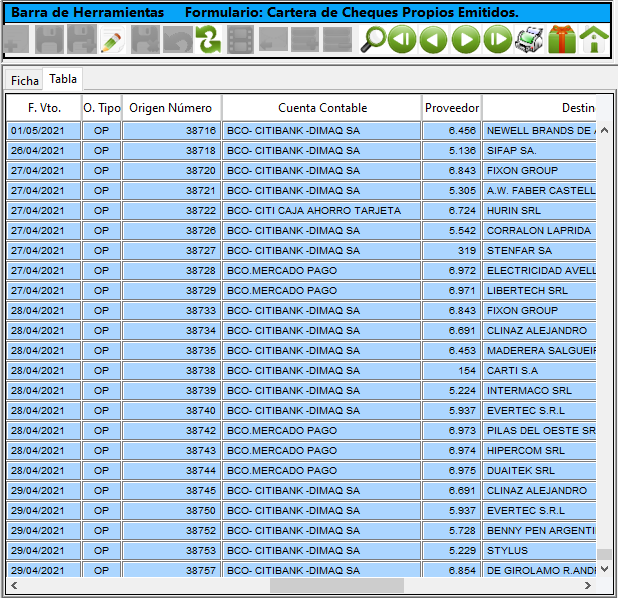The image size is (618, 598).
Task: Click the NEWELL BRANDS DE cell
Action: 539,130
